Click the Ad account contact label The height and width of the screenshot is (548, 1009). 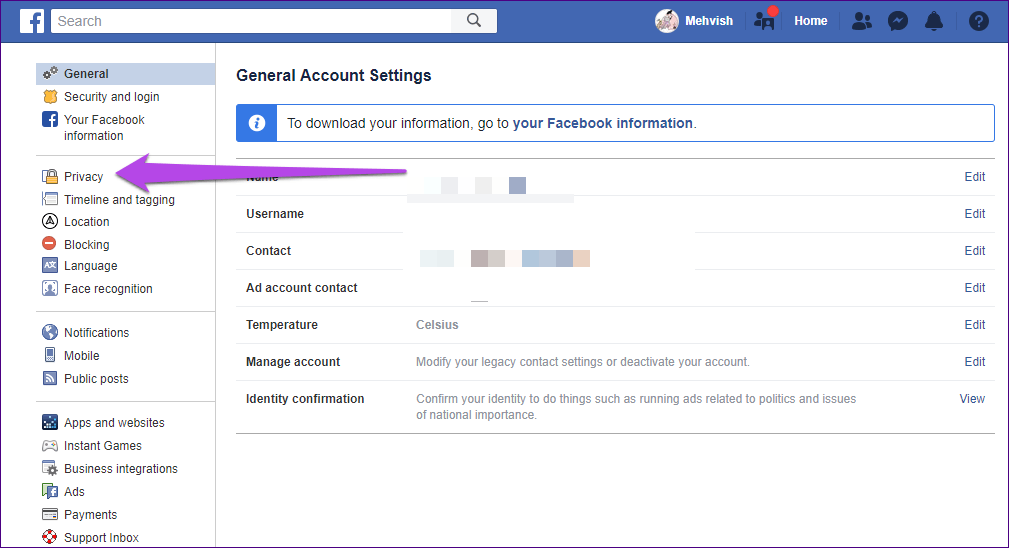301,288
